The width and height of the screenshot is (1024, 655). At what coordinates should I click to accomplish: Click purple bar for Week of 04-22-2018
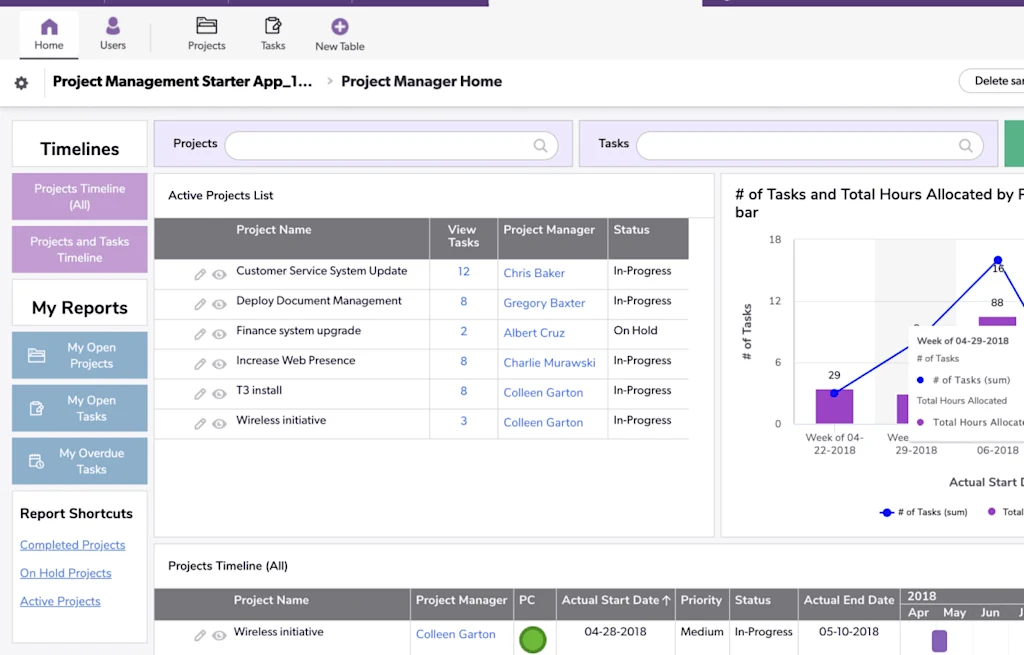click(x=834, y=406)
